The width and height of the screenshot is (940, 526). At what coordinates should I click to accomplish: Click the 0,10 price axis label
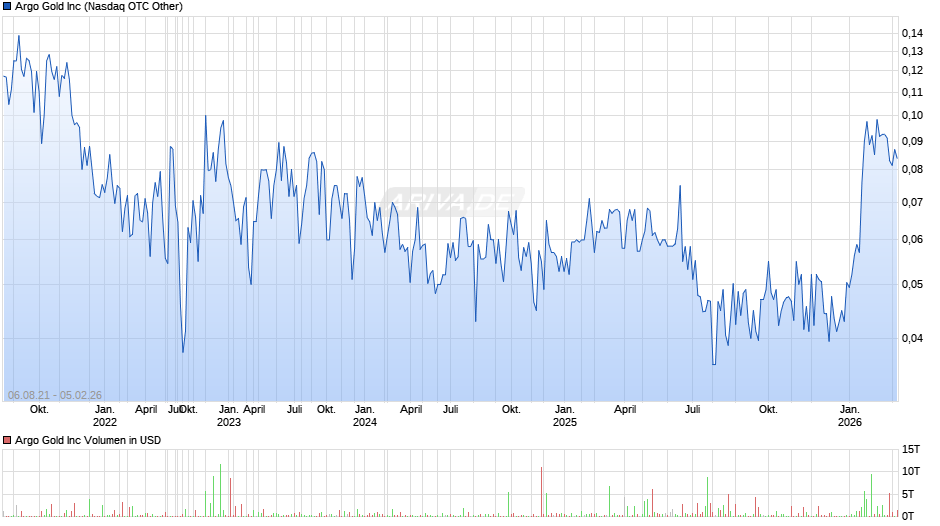coord(912,115)
